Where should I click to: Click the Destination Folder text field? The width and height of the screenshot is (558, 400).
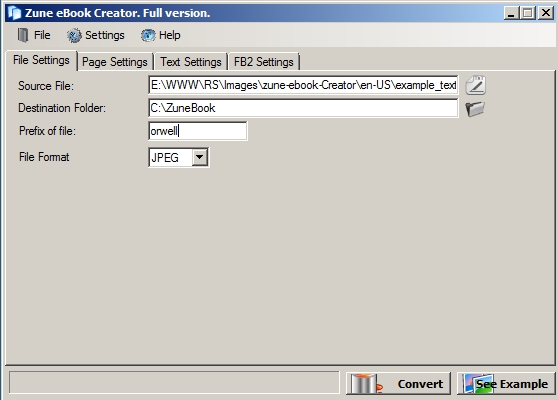pyautogui.click(x=303, y=108)
